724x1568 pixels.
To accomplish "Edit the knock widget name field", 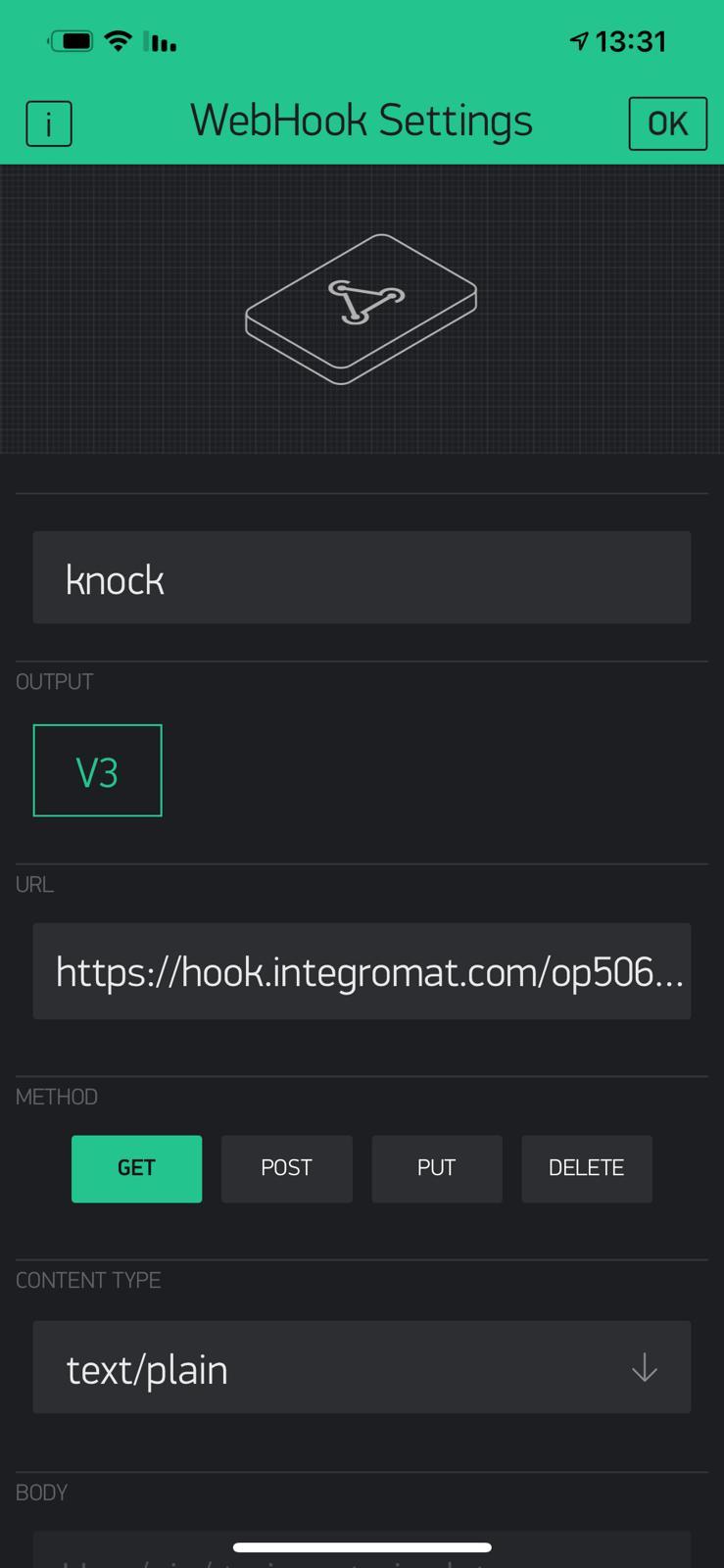I will [362, 578].
